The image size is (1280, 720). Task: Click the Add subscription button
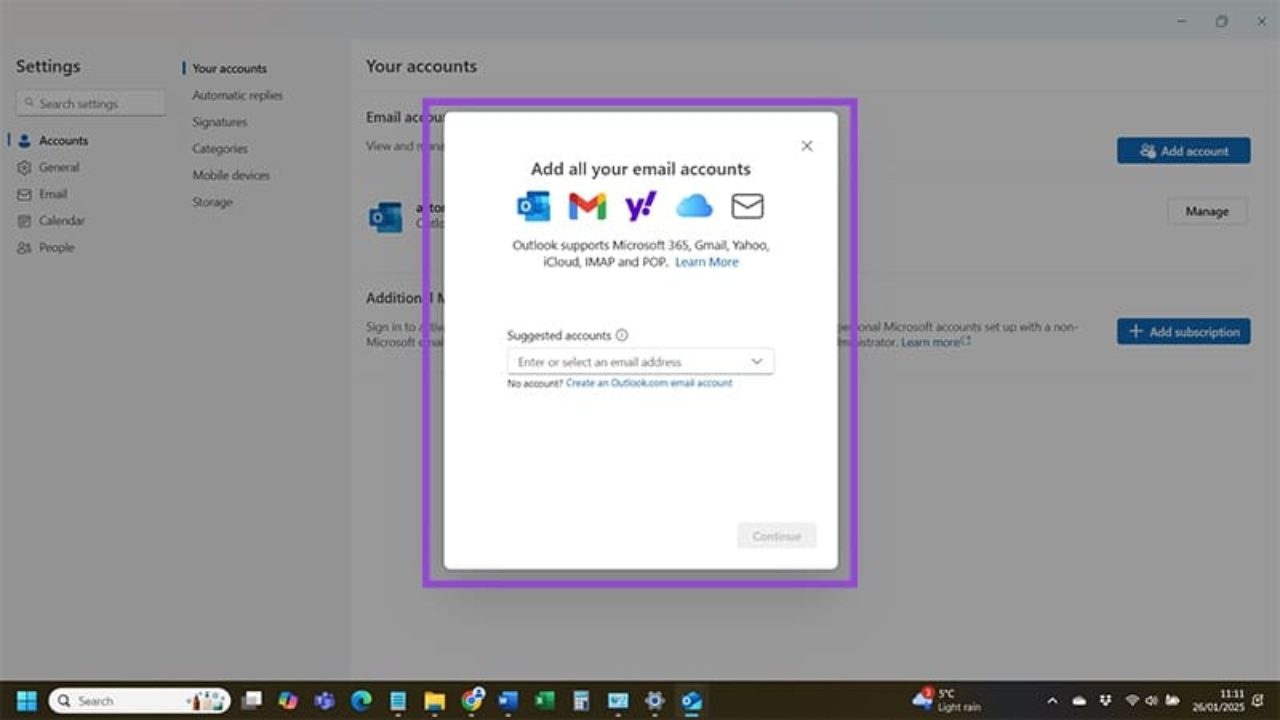point(1183,331)
